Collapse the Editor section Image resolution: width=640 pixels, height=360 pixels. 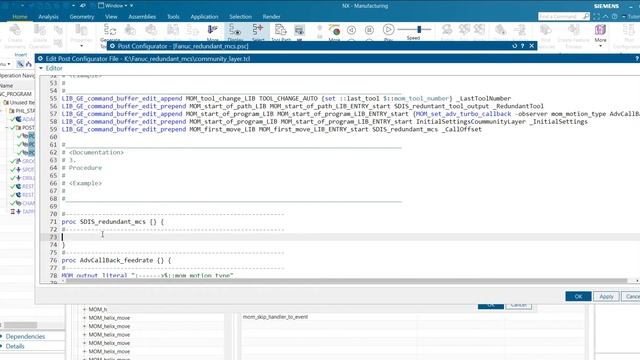click(41, 68)
